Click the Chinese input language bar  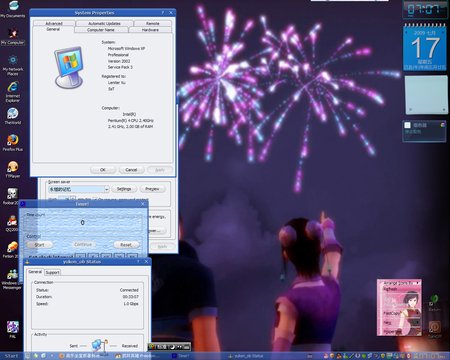tap(169, 347)
